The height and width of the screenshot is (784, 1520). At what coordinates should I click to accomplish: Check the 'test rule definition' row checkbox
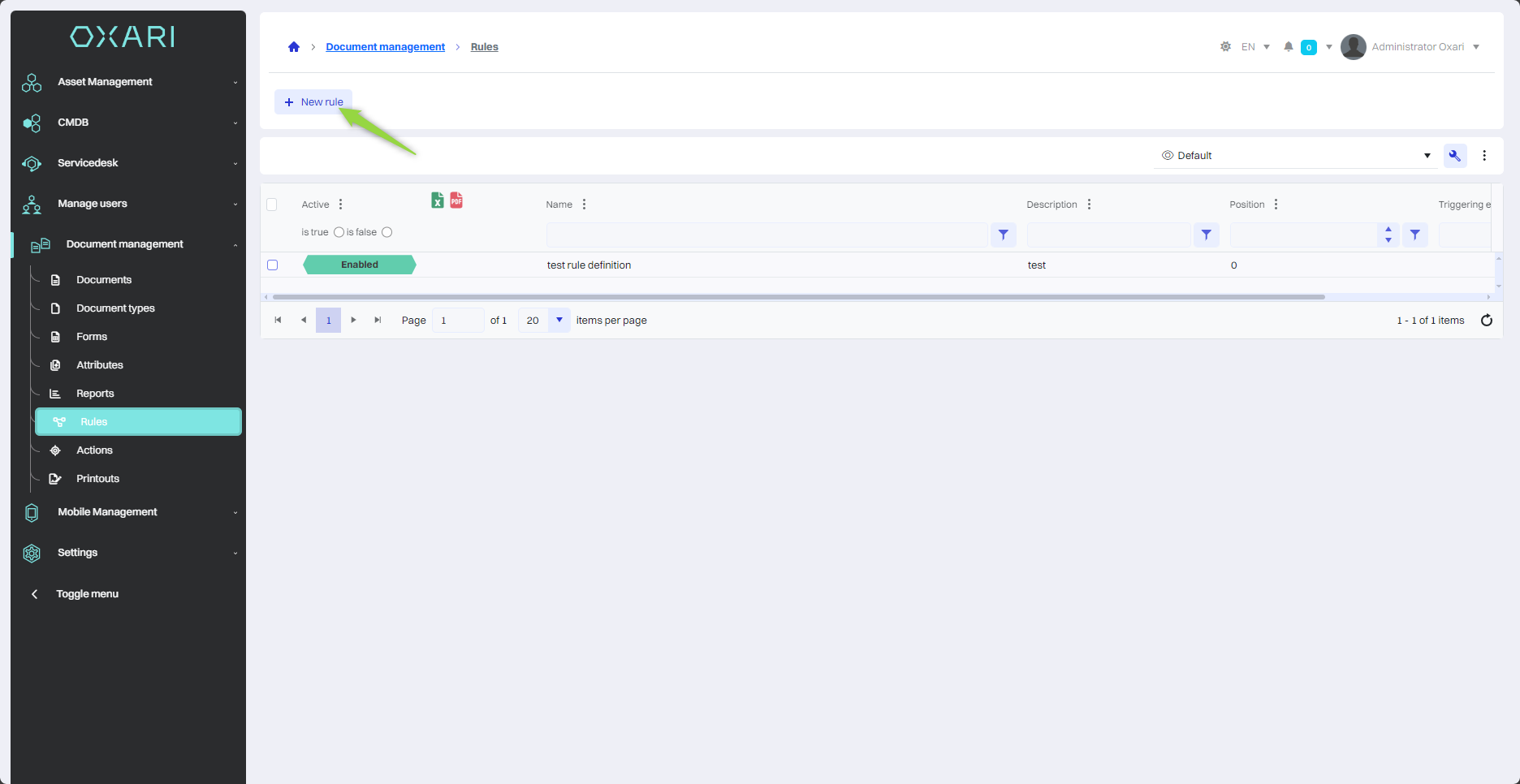click(x=273, y=265)
